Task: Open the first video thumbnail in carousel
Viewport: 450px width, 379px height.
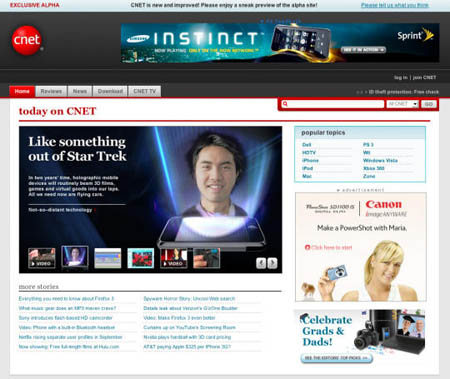Action: [42, 258]
